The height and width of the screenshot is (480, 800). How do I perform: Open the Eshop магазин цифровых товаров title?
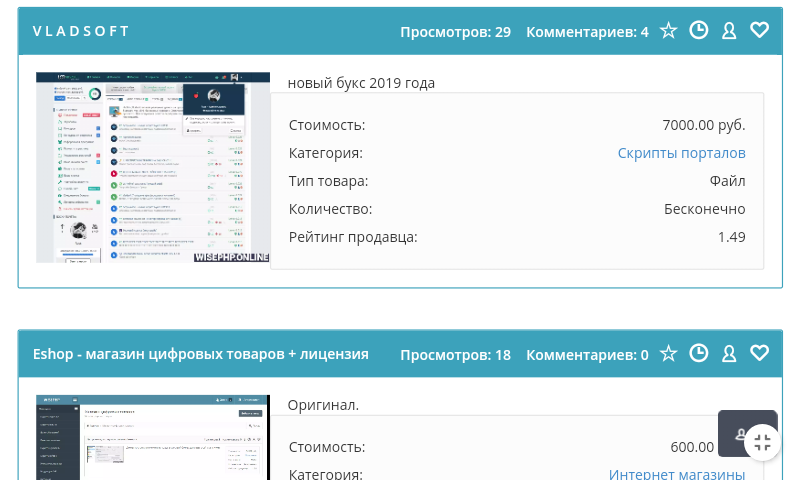(200, 354)
